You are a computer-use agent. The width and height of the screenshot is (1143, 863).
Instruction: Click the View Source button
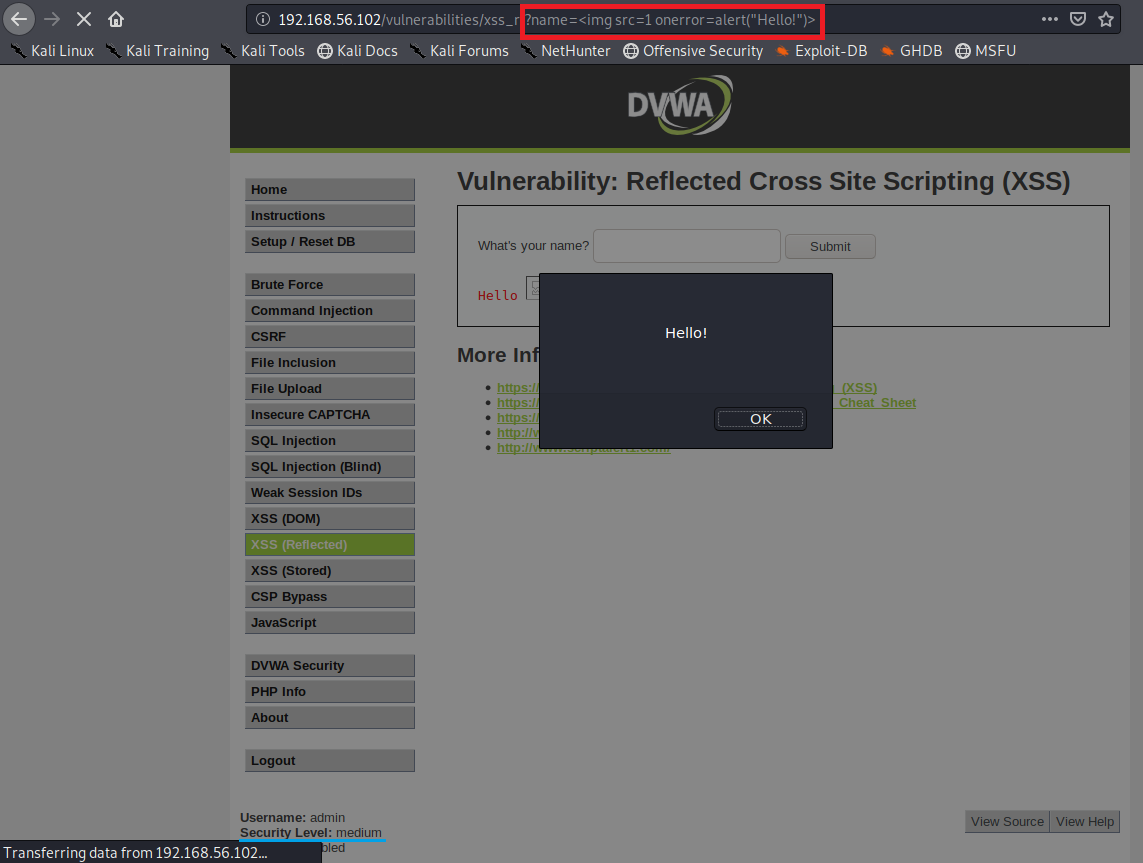pos(1007,821)
